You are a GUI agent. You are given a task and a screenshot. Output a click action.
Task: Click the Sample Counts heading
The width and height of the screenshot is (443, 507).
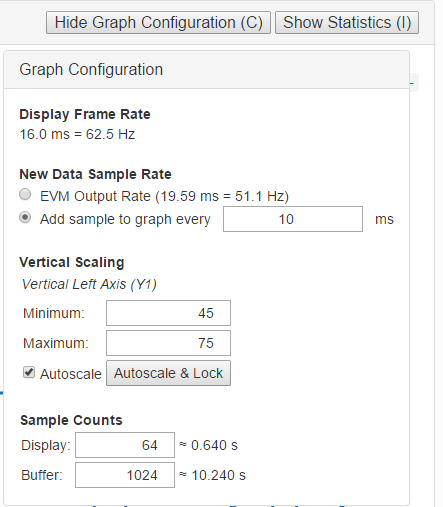[71, 420]
